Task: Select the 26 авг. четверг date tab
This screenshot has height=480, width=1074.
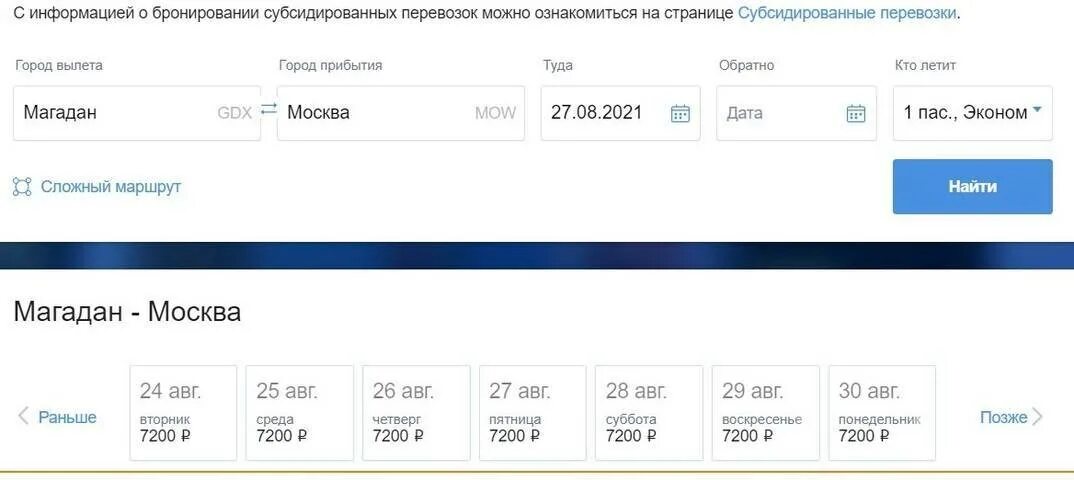Action: tap(416, 413)
